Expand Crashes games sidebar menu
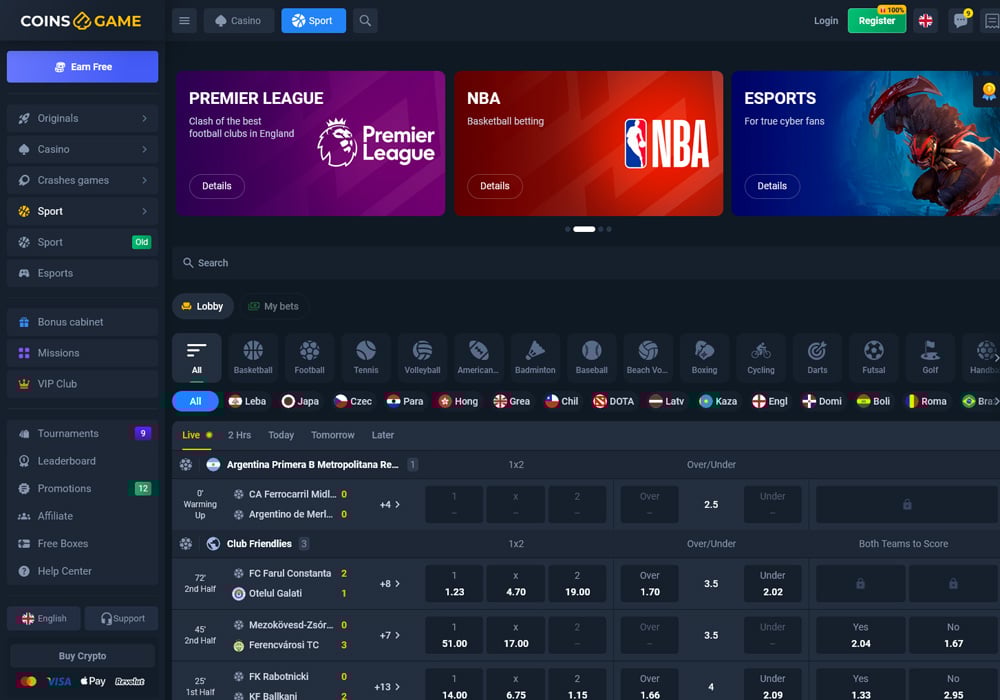Image resolution: width=1000 pixels, height=700 pixels. tap(82, 180)
